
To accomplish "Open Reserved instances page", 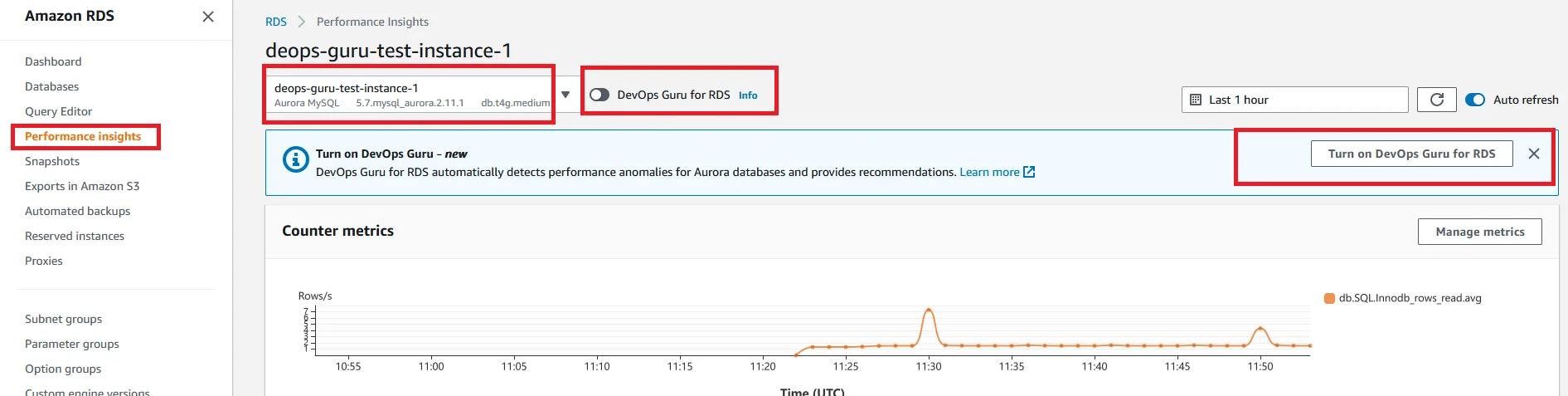I will (x=75, y=236).
